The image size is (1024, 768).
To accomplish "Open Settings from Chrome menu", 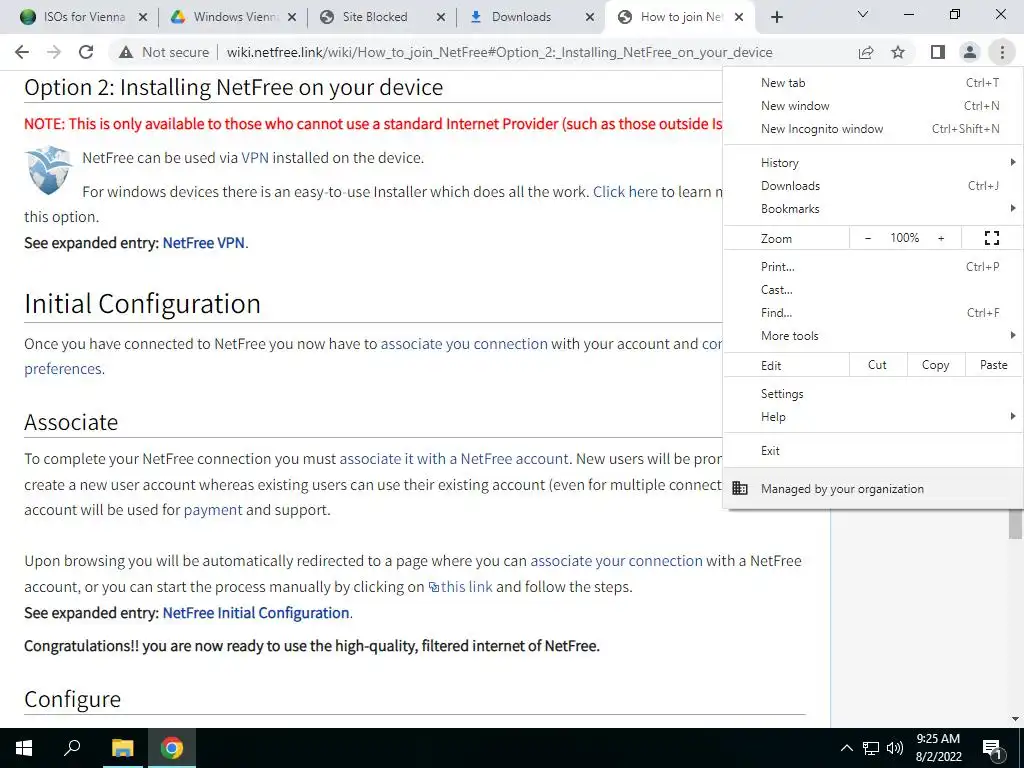I will [x=873, y=394].
